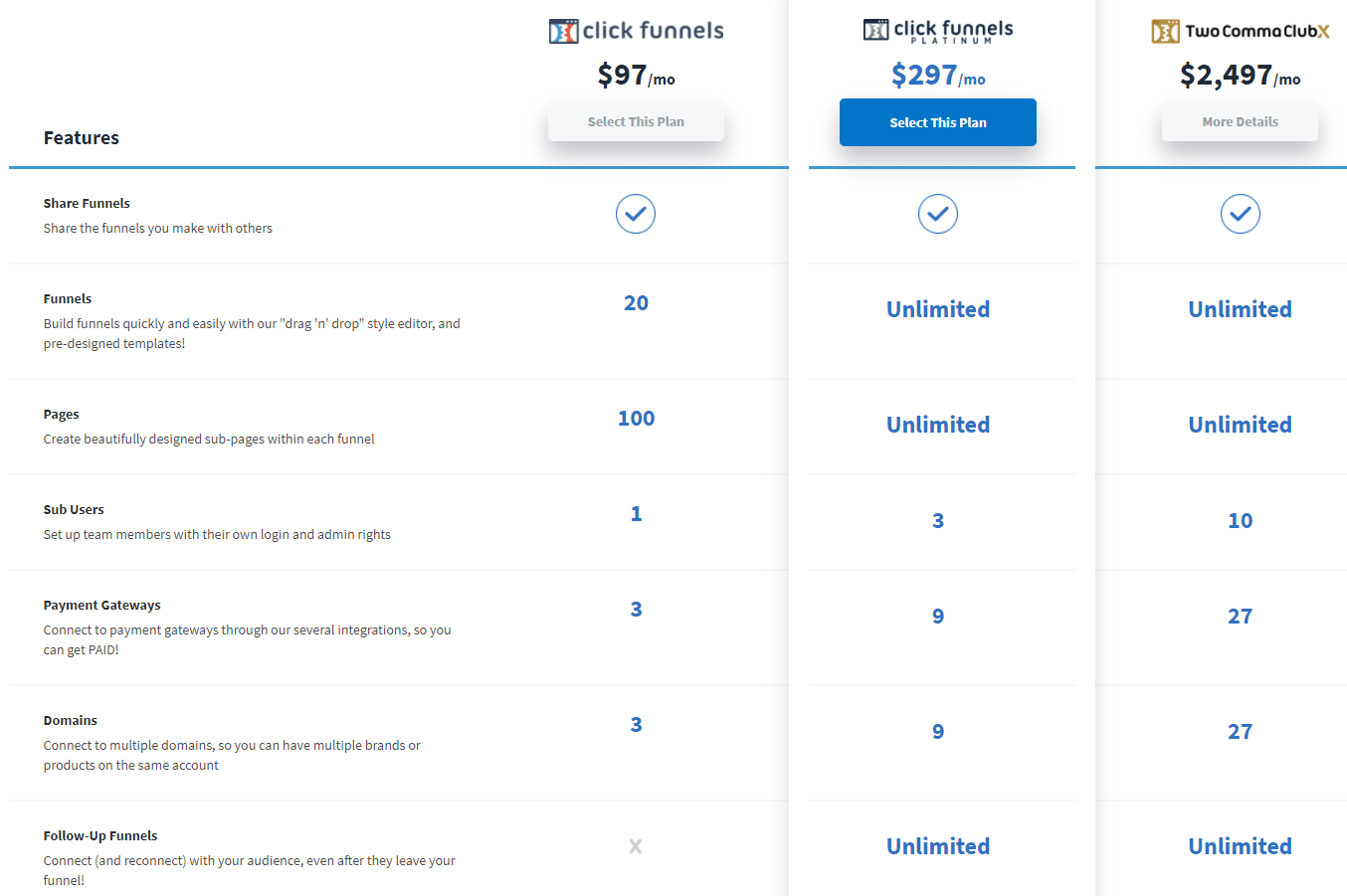Click the gray X for Follow-Up Funnels
Viewport: 1347px width, 896px height.
(636, 846)
